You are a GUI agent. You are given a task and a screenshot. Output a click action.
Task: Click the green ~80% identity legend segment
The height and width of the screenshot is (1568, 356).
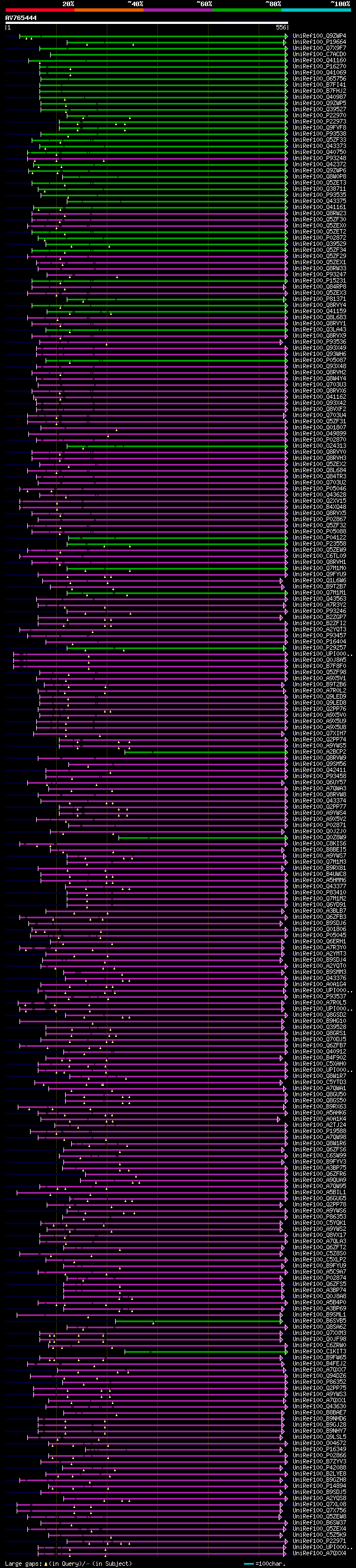click(247, 10)
